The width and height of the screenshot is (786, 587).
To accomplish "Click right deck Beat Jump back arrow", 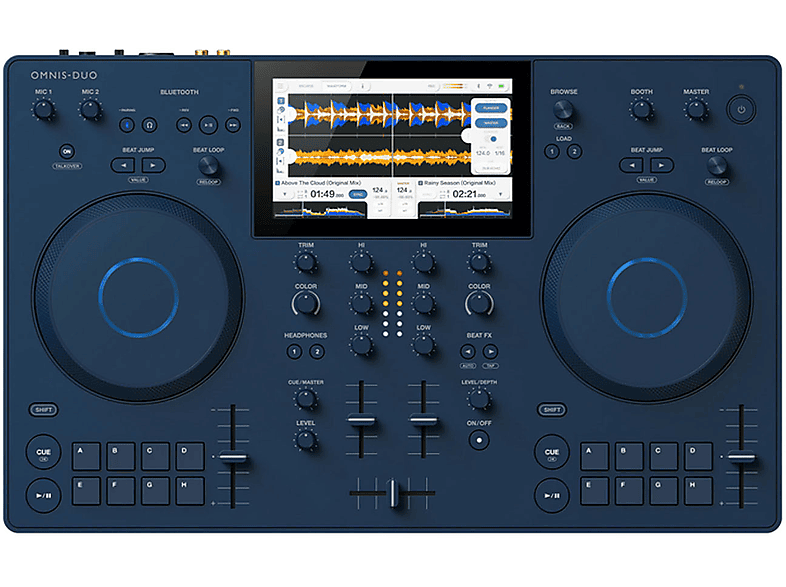I will 632,165.
